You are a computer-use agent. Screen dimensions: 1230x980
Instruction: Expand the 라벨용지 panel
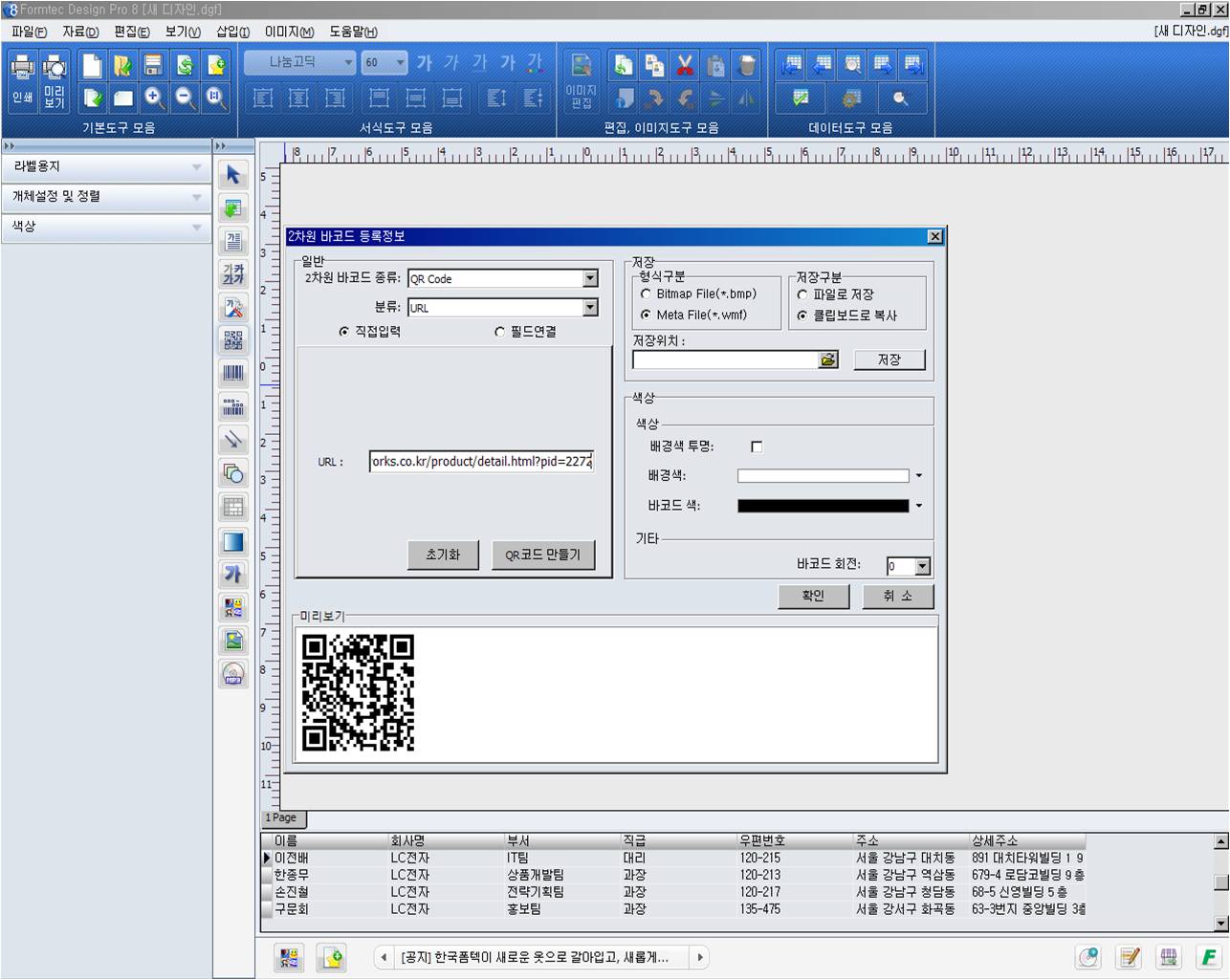(x=105, y=167)
